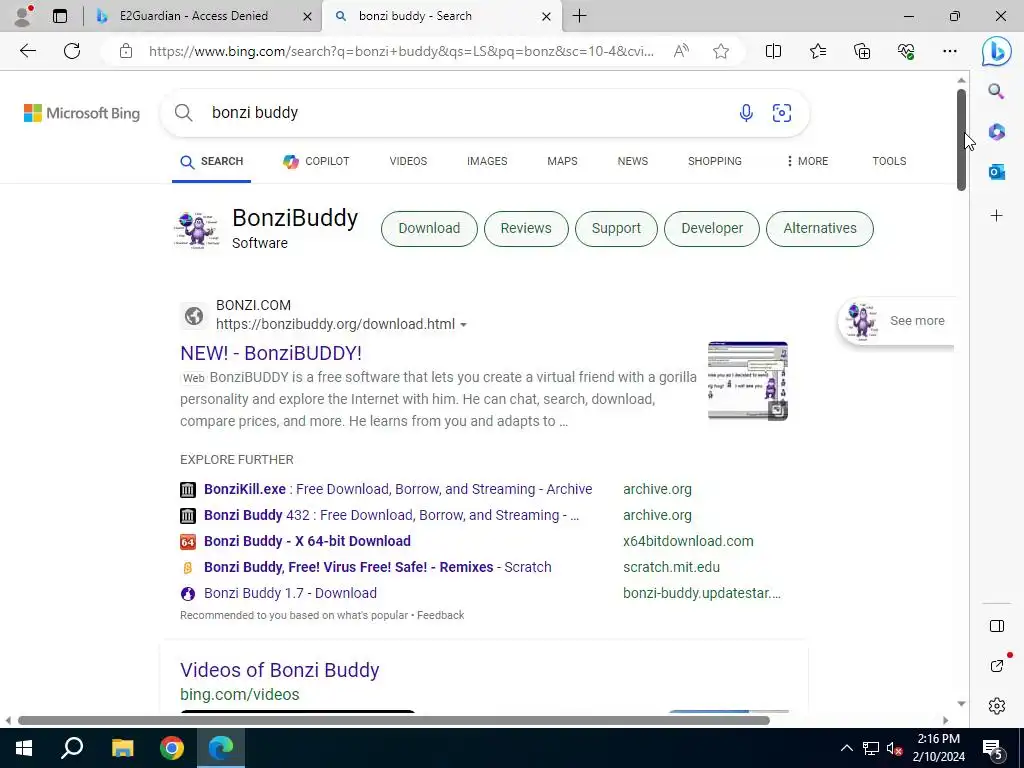1024x768 pixels.
Task: Start a visual search with the camera icon
Action: (782, 113)
